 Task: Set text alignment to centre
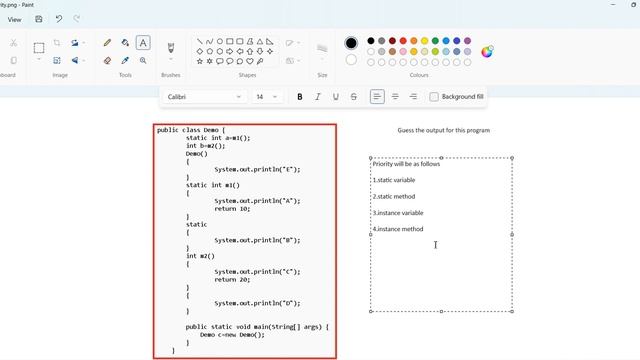(x=395, y=97)
